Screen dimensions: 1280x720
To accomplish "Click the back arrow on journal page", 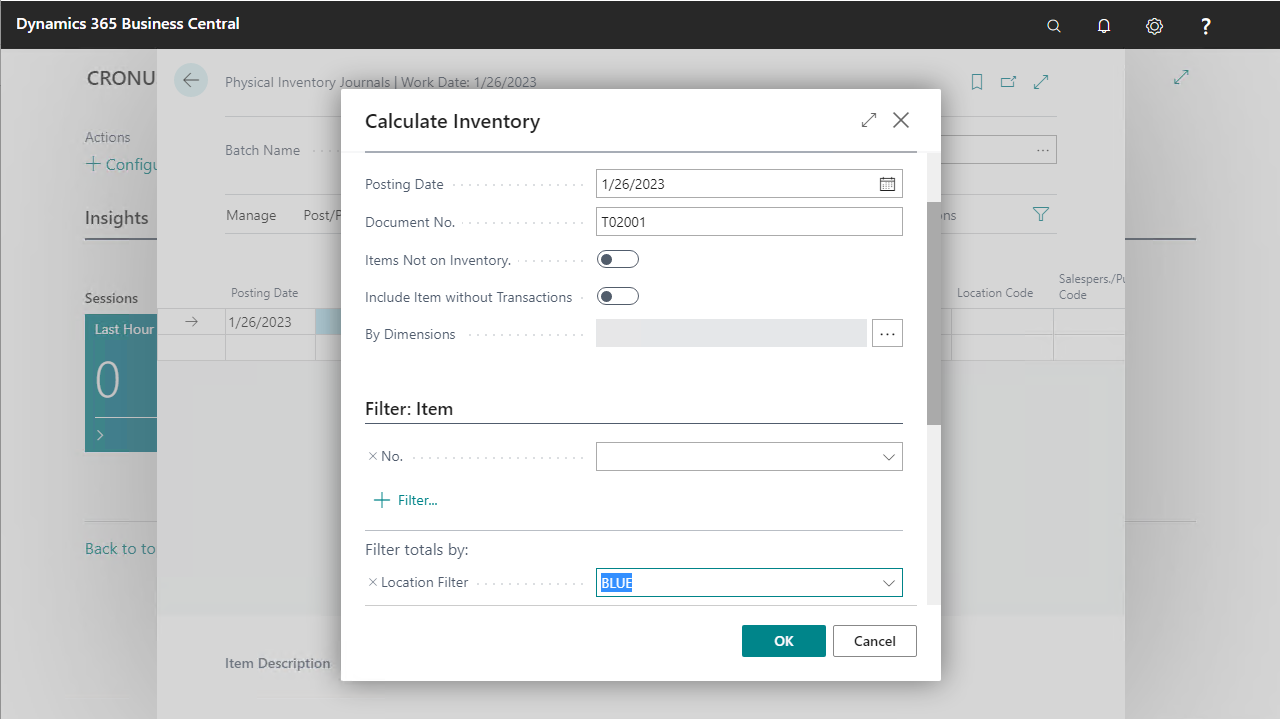I will [190, 81].
